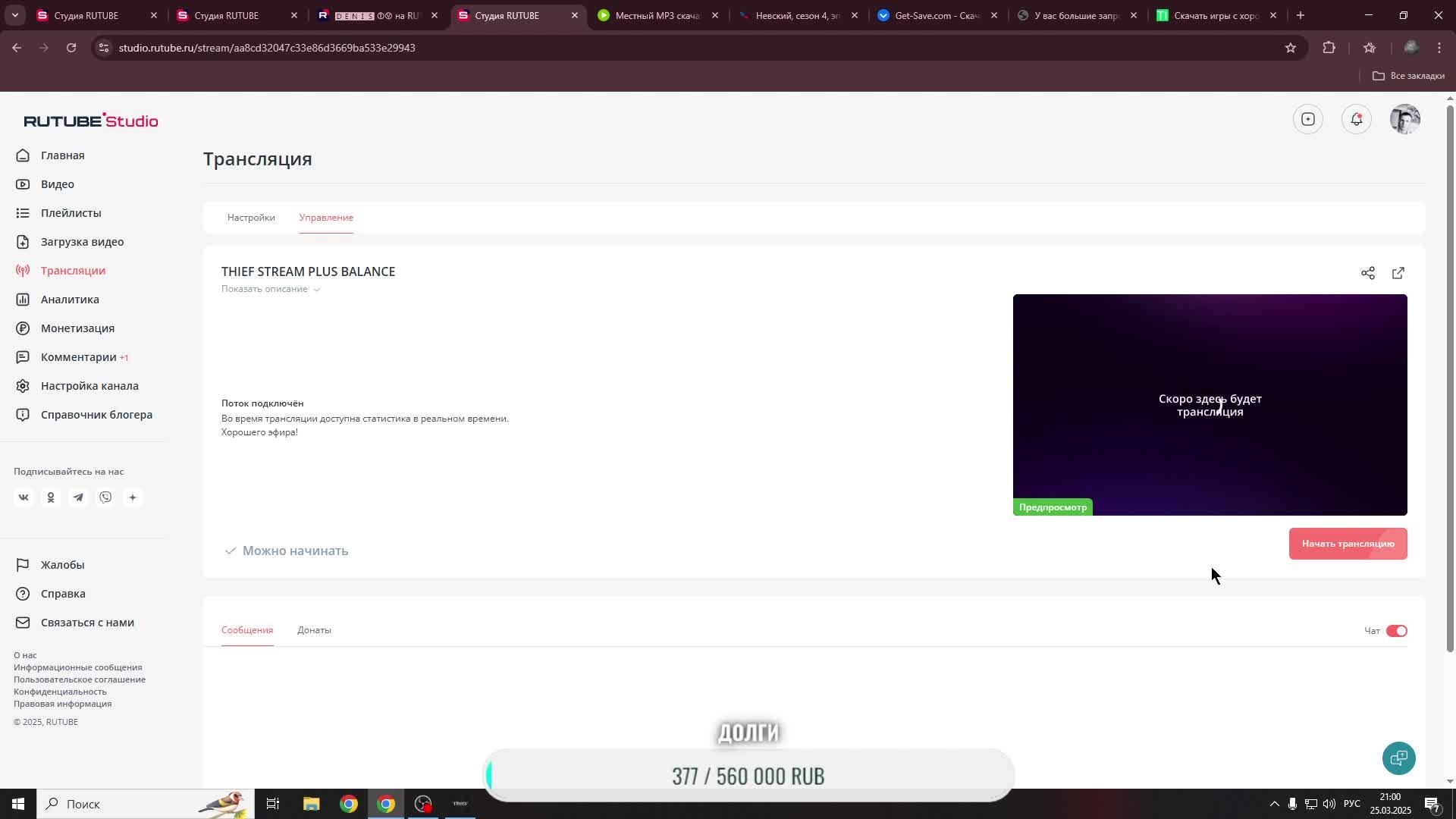Click the page vertical scrollbar
This screenshot has height=819, width=1456.
[x=1450, y=379]
